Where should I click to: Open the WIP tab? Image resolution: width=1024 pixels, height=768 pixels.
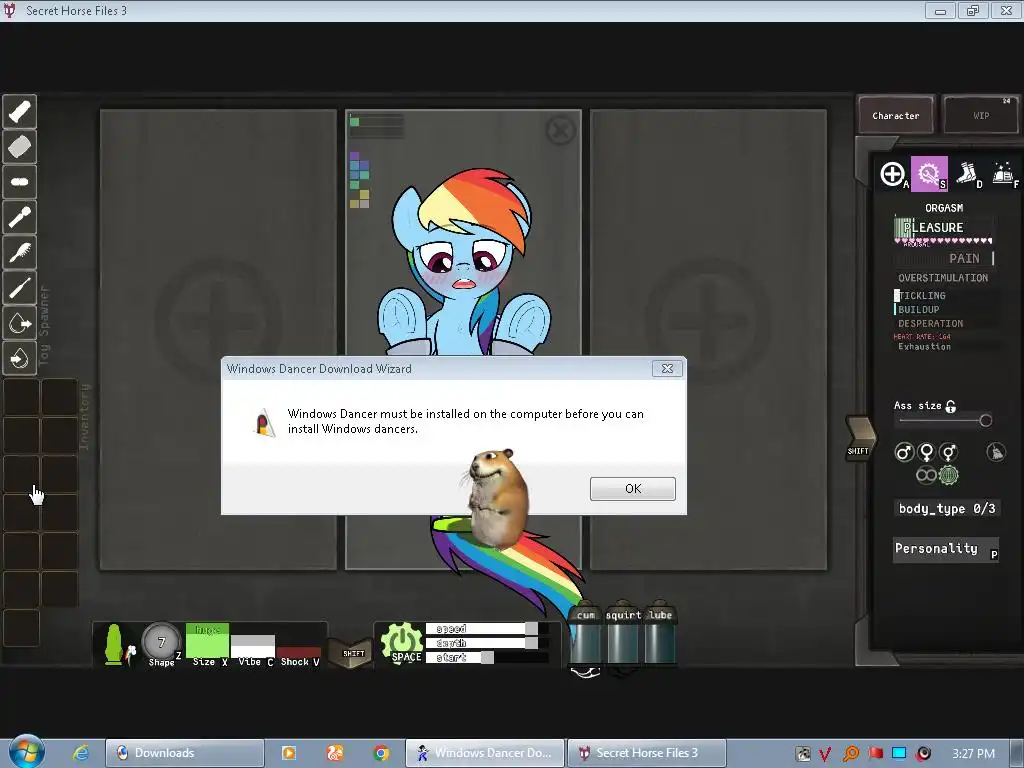click(x=981, y=116)
